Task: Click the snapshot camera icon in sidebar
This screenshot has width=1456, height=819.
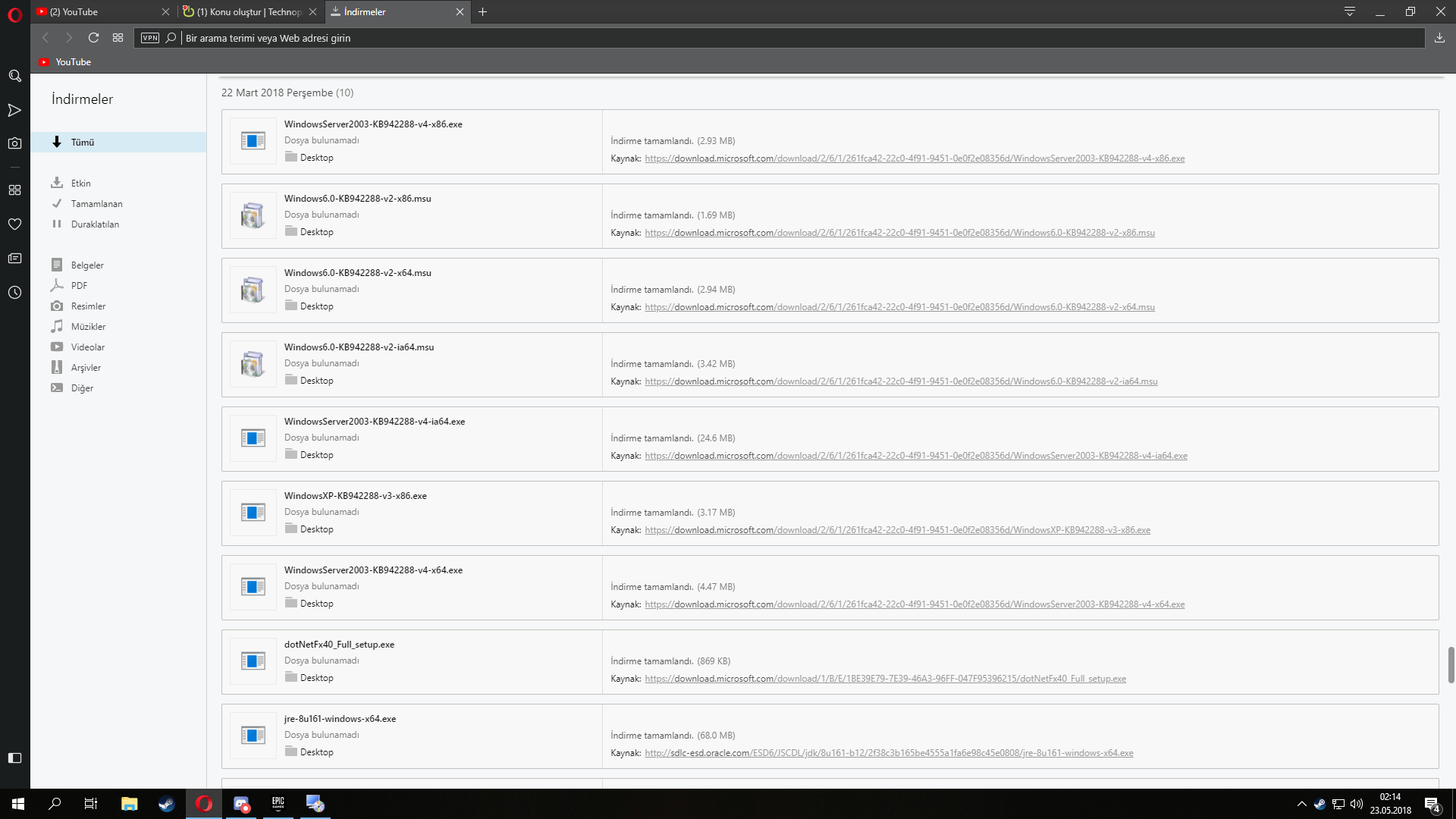Action: [x=14, y=143]
